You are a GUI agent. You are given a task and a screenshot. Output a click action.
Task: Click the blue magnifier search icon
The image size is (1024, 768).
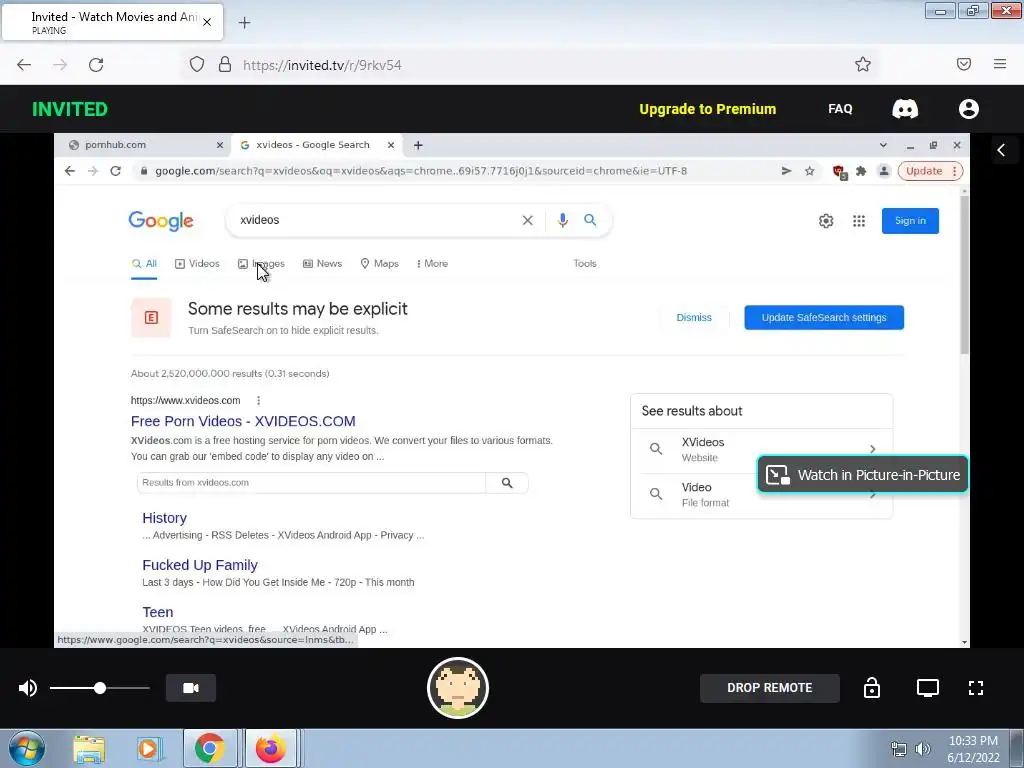[590, 220]
